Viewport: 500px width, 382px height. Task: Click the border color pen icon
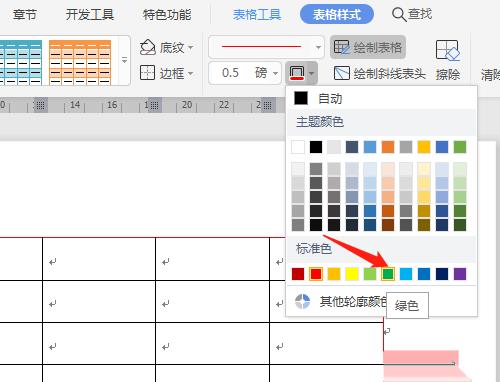[297, 73]
